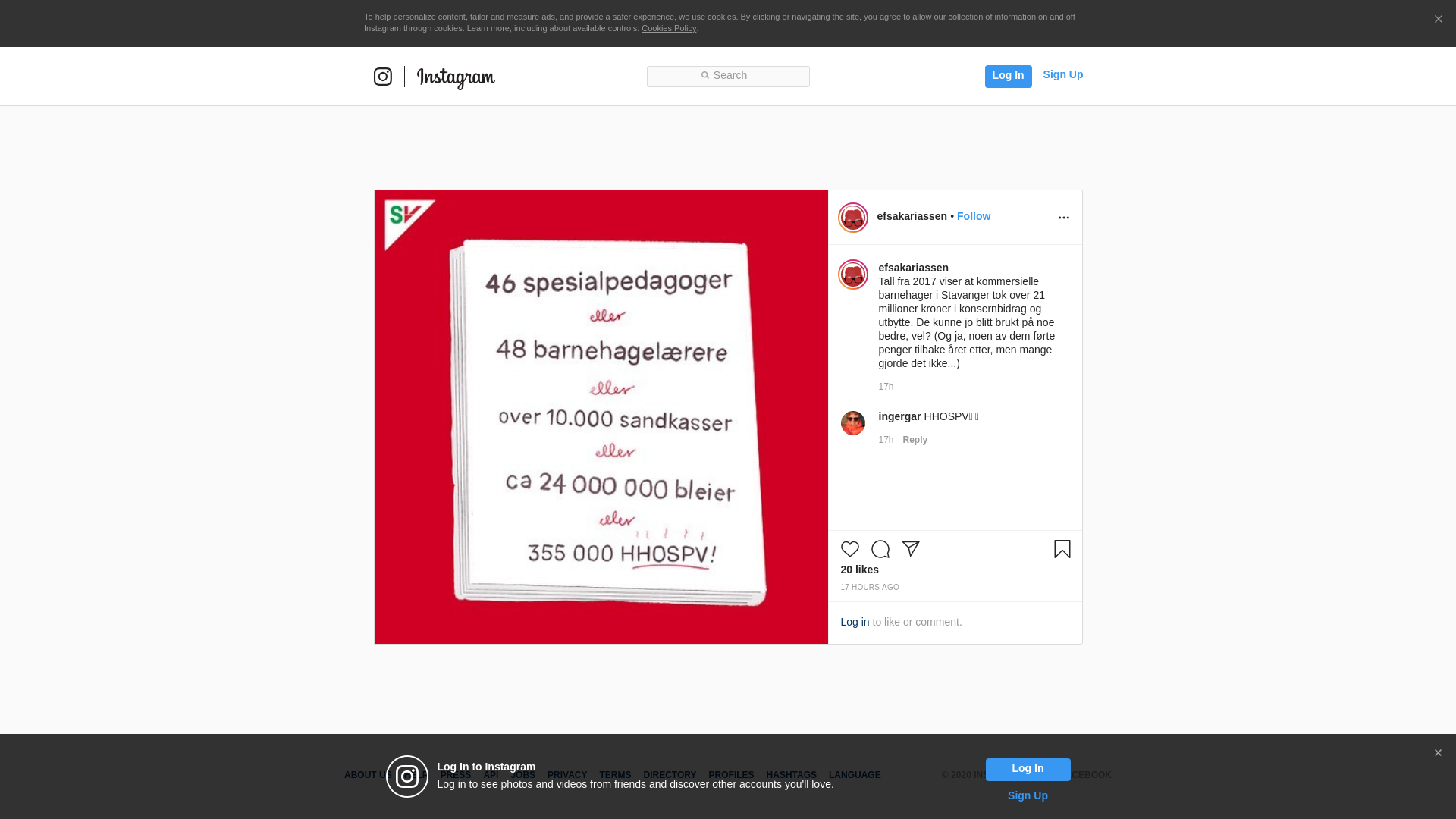Reply to ingergar's comment

tap(915, 440)
